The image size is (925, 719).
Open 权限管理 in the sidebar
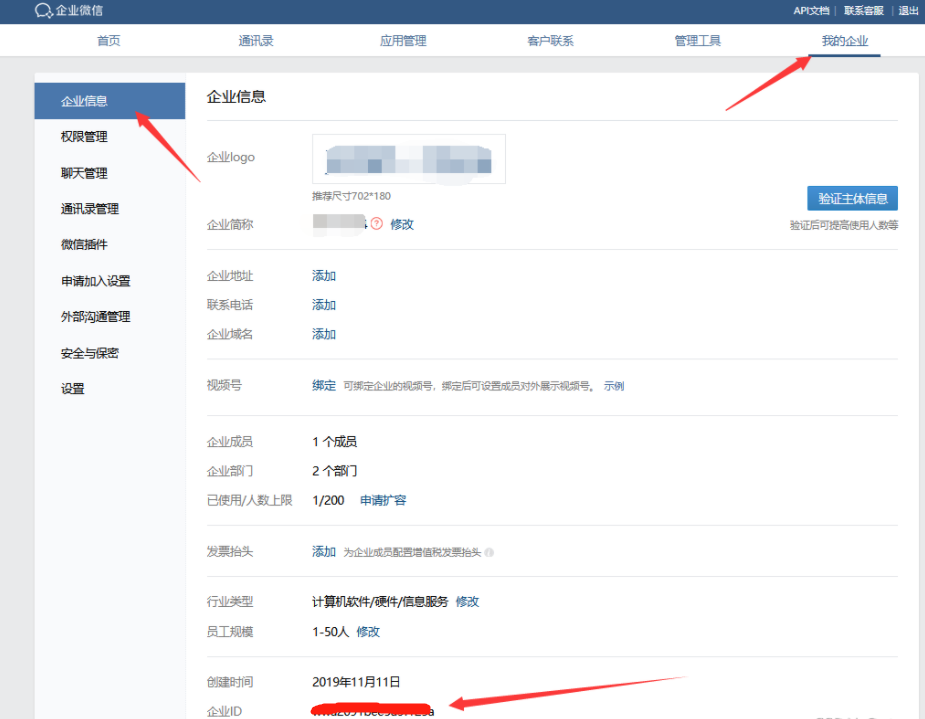click(84, 137)
